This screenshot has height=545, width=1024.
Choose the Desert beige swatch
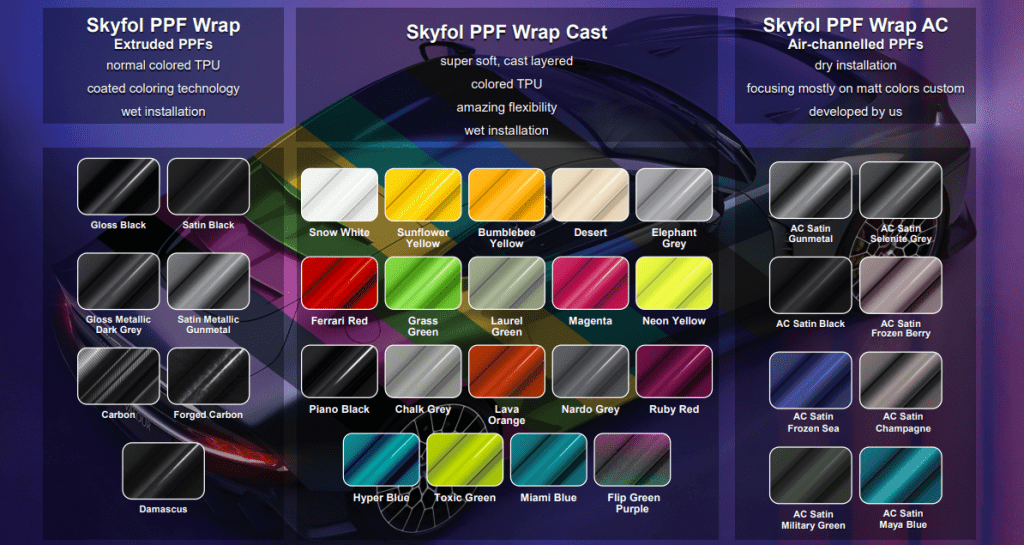[590, 195]
